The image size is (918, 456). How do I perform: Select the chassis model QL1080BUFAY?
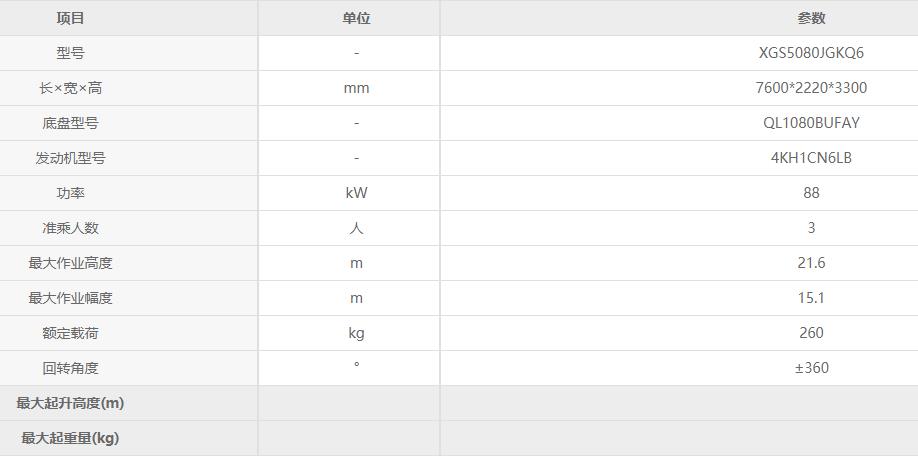tap(811, 123)
